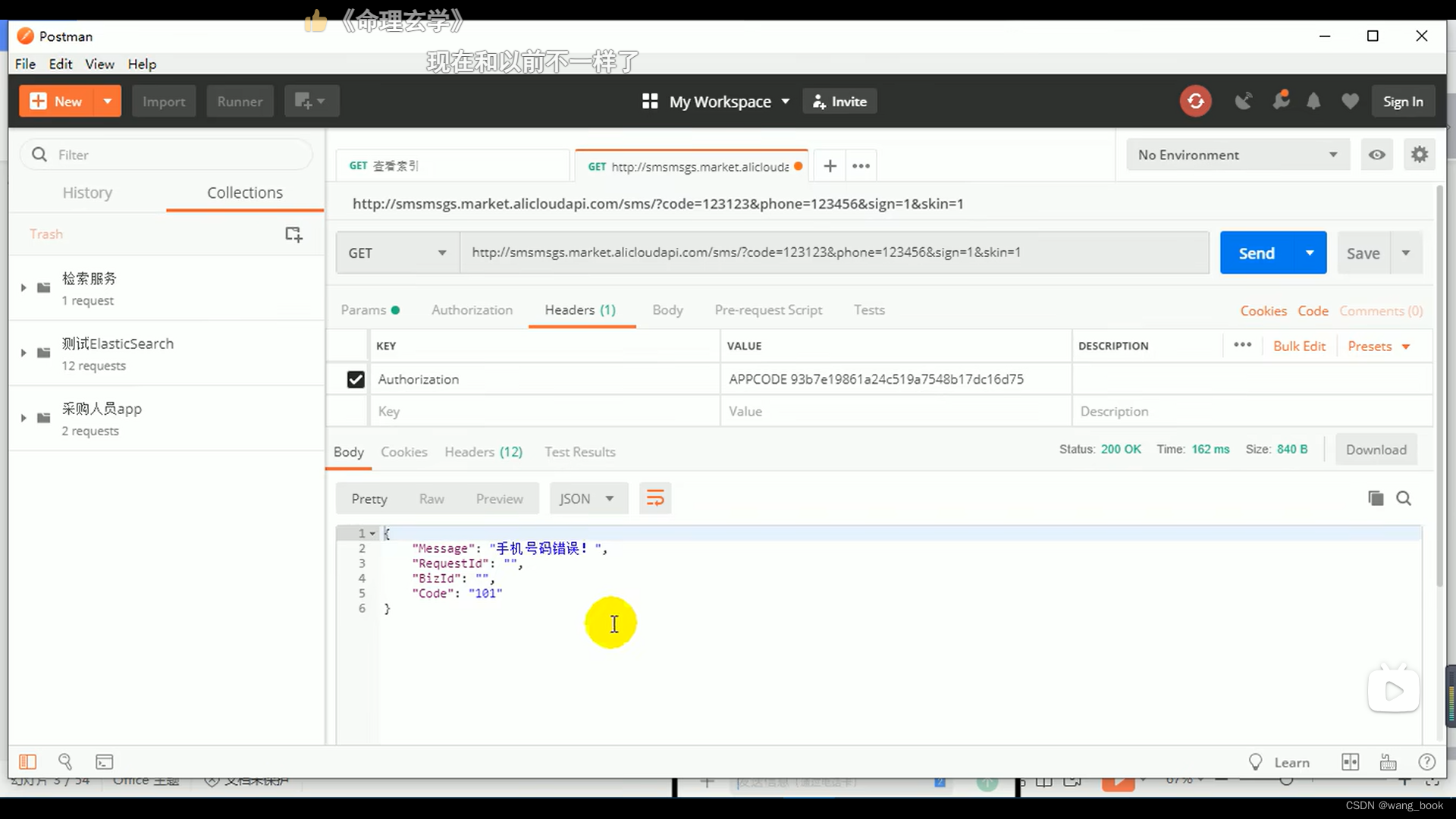Screen dimensions: 1456x819
Task: Expand the 采购人员app collection
Action: pyautogui.click(x=24, y=418)
